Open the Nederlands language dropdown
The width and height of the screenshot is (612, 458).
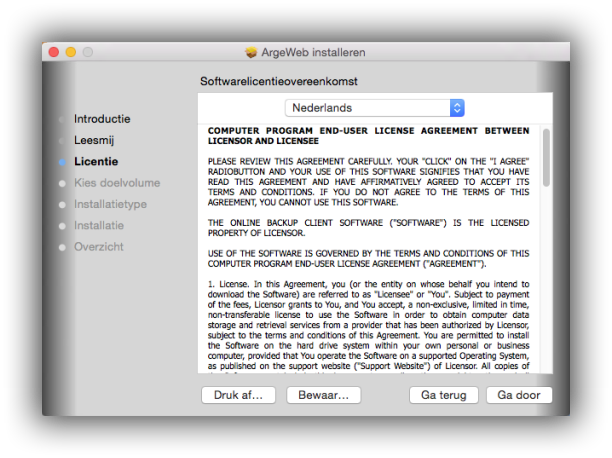coord(375,108)
